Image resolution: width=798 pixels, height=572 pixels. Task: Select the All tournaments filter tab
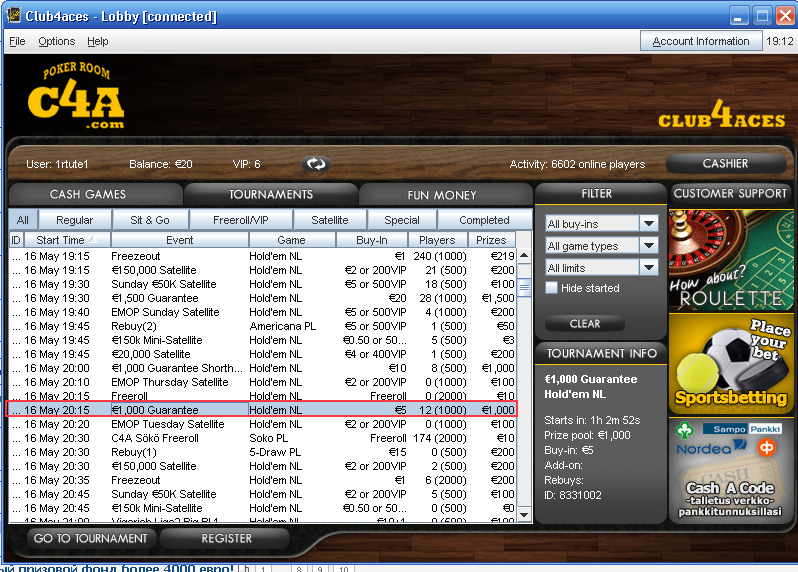pos(22,220)
